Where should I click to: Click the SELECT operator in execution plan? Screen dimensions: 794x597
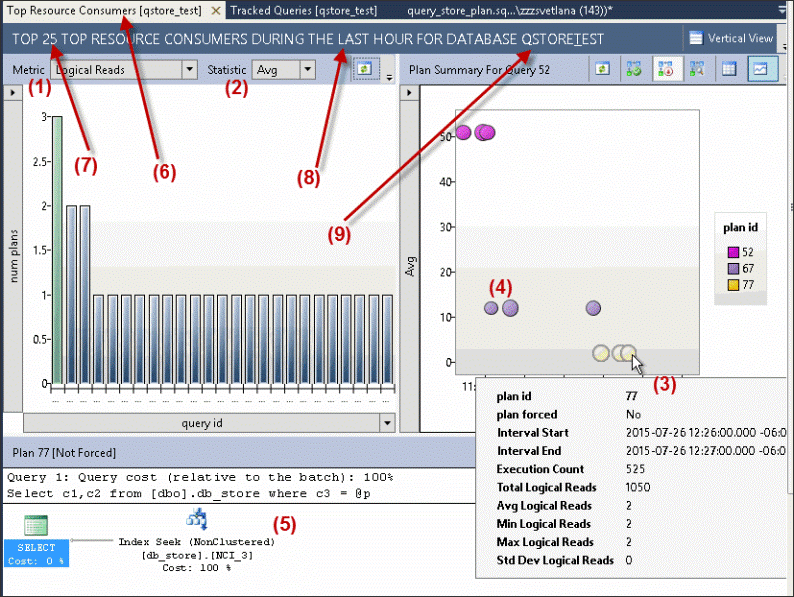point(36,541)
